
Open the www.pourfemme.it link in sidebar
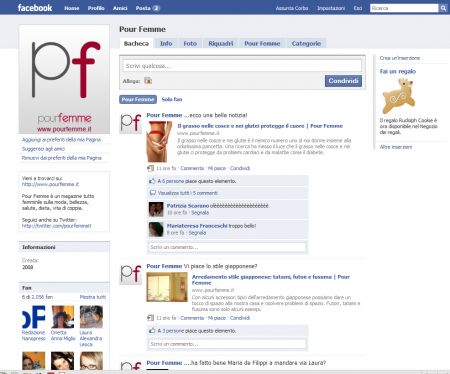pos(50,184)
